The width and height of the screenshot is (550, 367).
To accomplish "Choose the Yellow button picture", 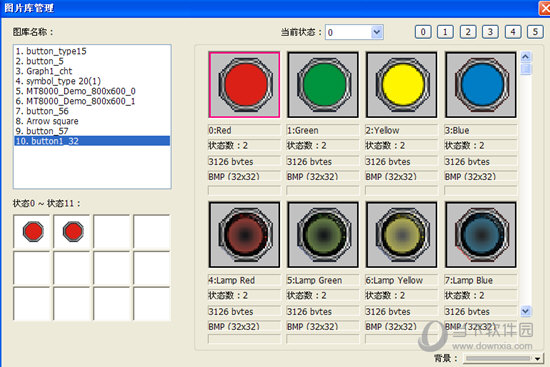I will (401, 85).
